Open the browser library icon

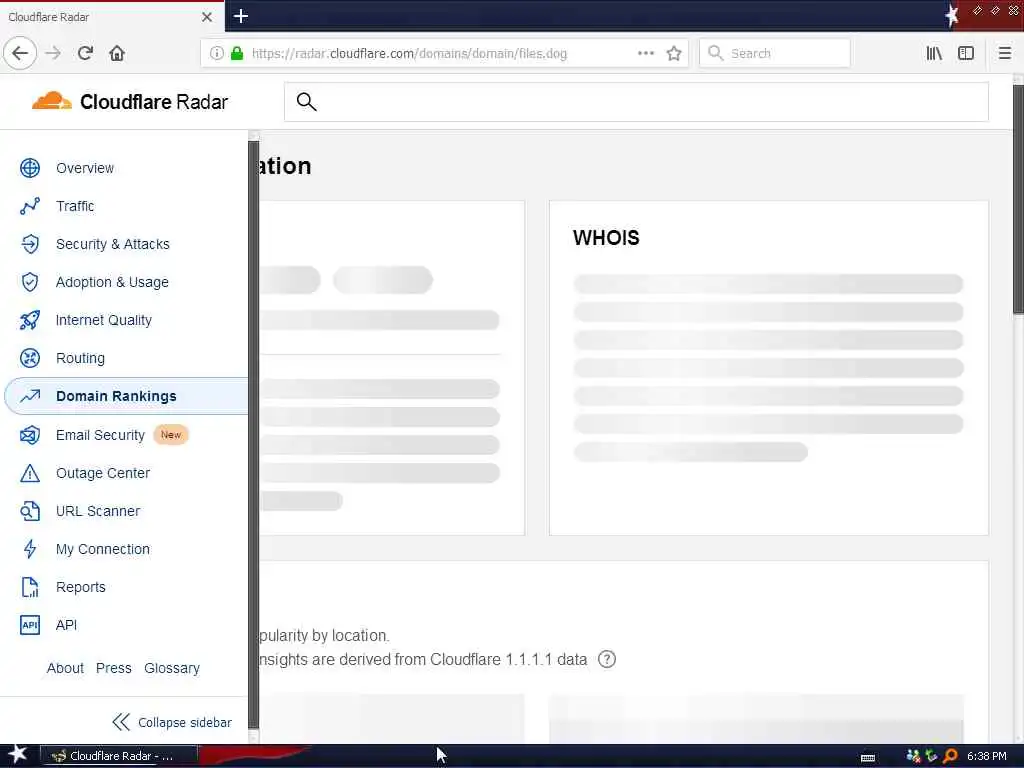pyautogui.click(x=934, y=53)
